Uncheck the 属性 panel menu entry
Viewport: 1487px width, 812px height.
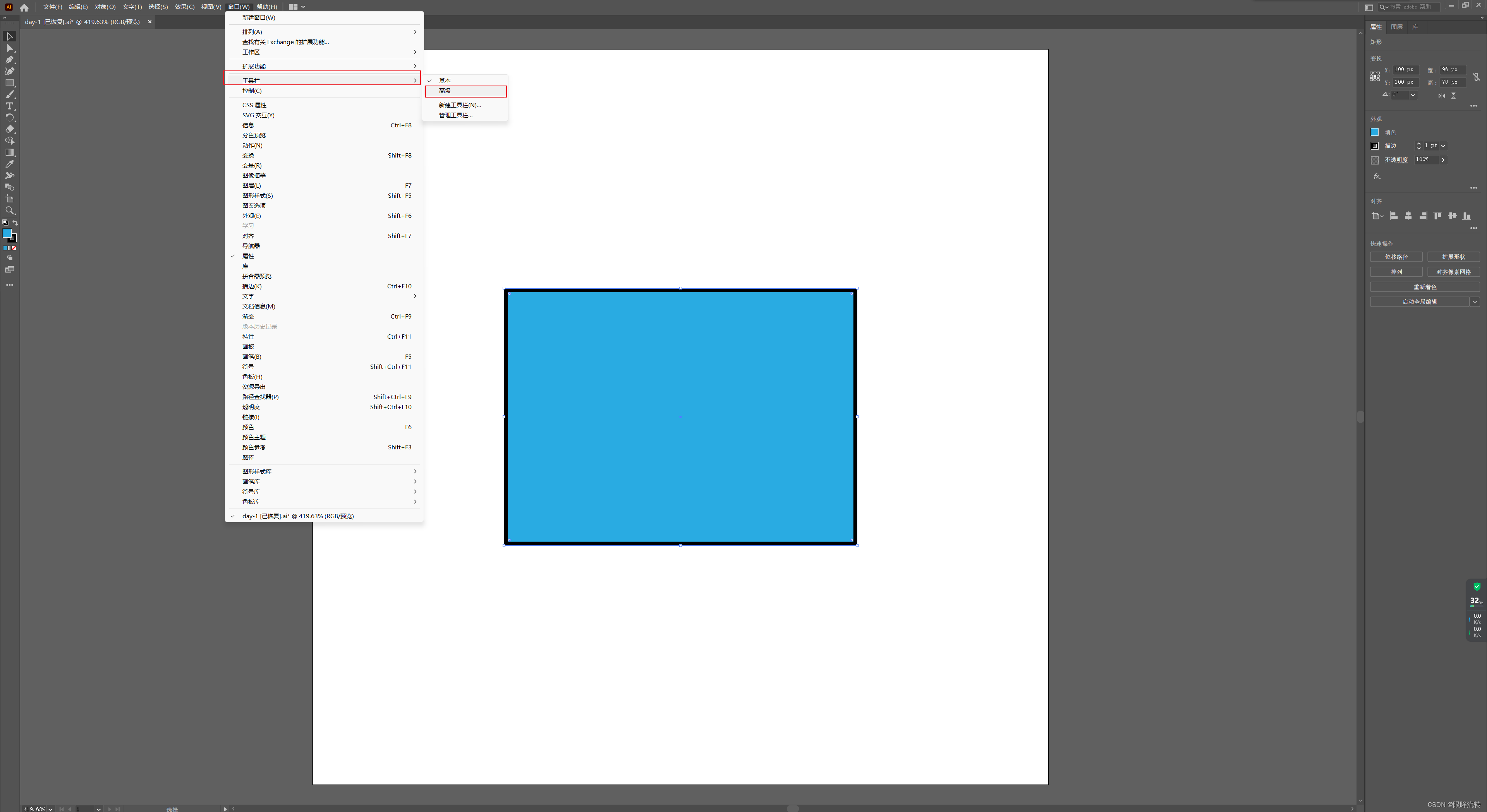tap(324, 256)
